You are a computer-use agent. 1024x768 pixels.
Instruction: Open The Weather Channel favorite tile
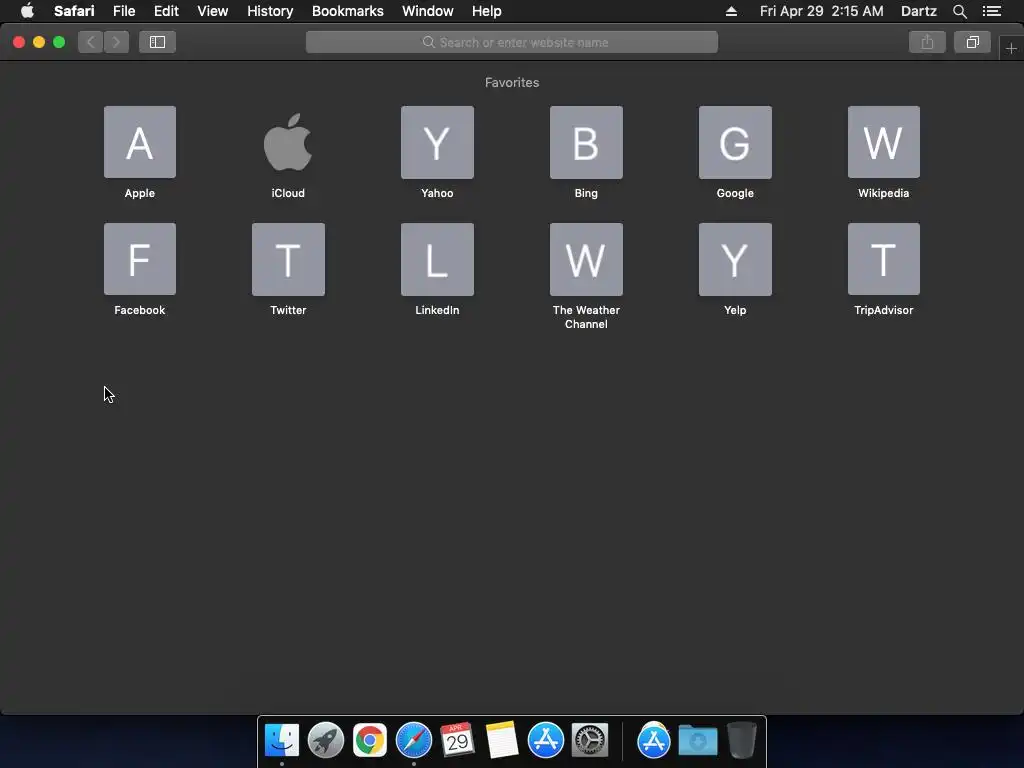tap(586, 259)
